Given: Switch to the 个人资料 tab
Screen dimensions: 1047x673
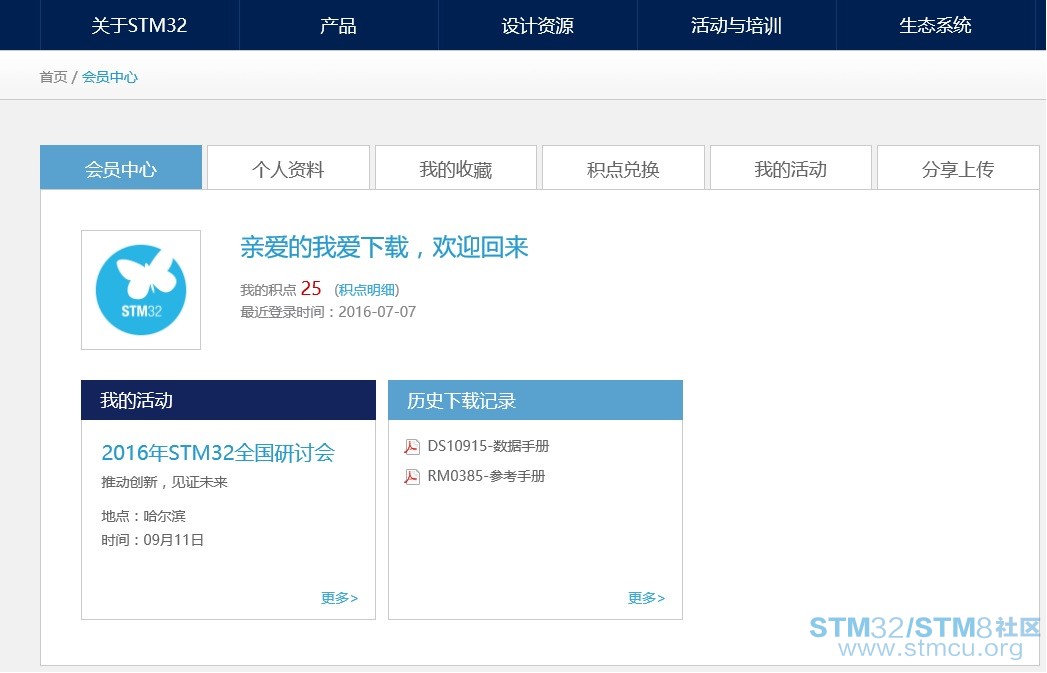Looking at the screenshot, I should tap(288, 168).
